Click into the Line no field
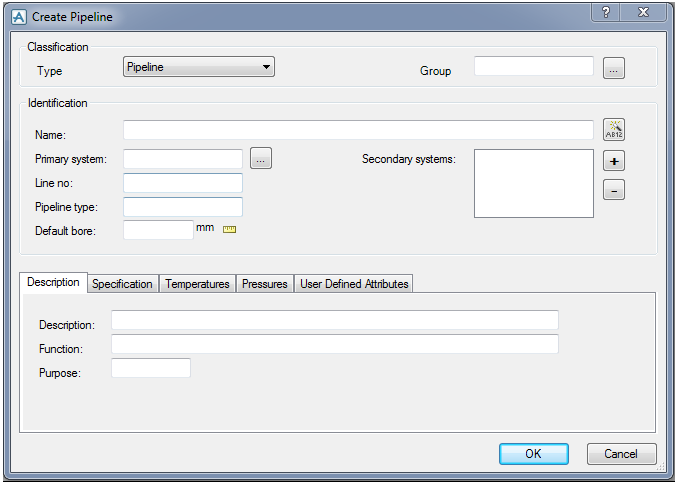The width and height of the screenshot is (678, 485). pos(183,183)
